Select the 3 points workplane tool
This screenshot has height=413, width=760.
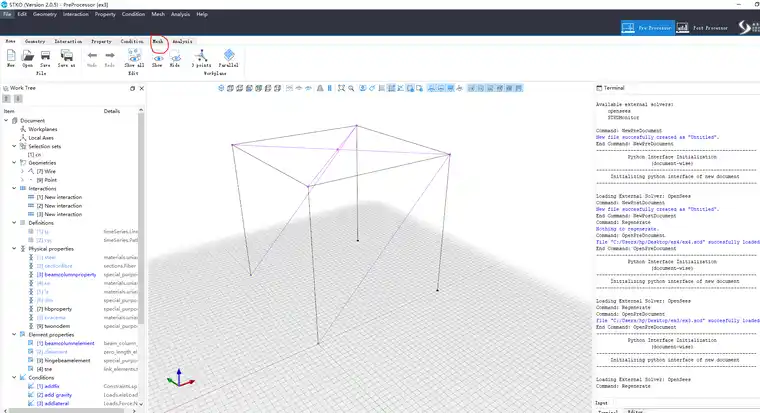[x=201, y=56]
